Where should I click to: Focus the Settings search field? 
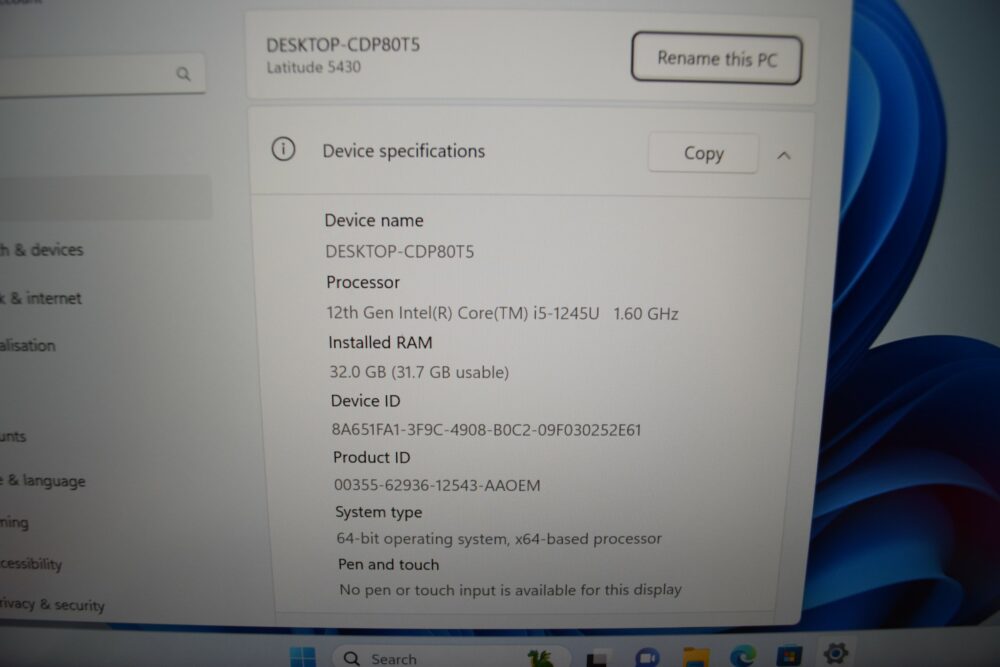pyautogui.click(x=102, y=75)
